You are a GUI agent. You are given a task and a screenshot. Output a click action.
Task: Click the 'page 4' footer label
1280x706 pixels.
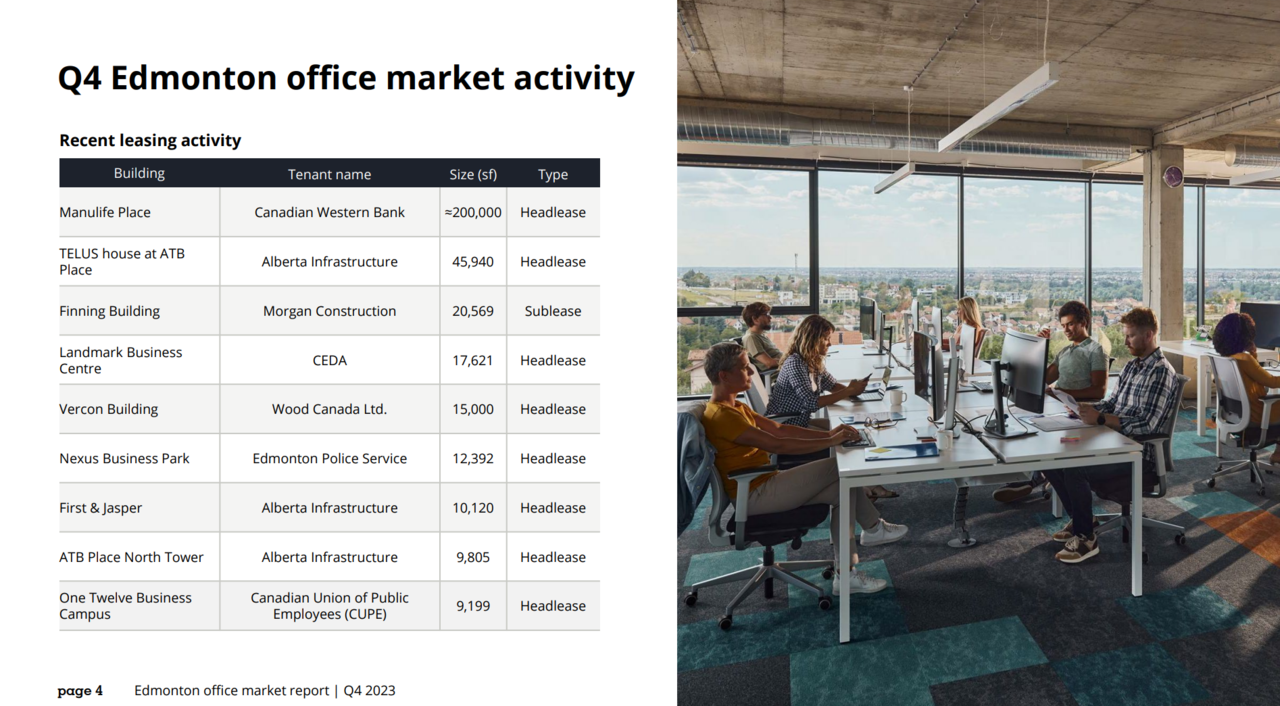coord(80,691)
